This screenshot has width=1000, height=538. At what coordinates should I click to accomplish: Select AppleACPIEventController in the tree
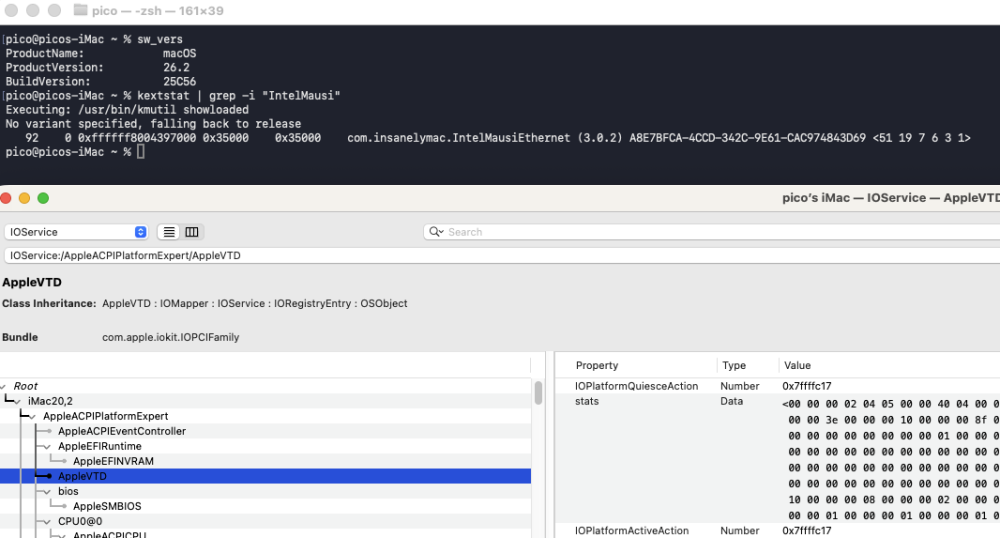[122, 432]
